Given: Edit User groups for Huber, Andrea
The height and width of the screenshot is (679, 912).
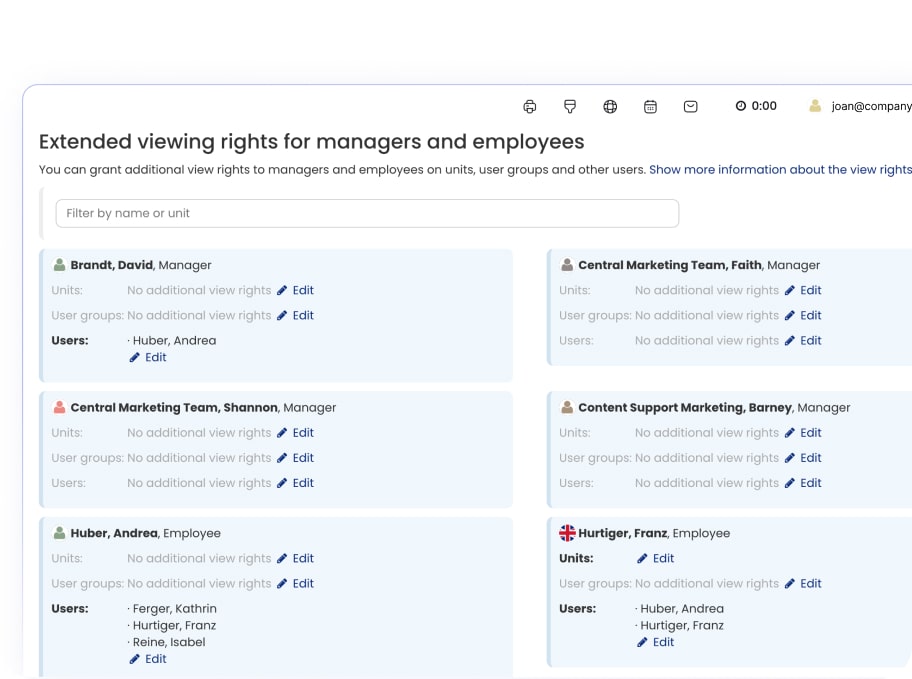Looking at the screenshot, I should (x=296, y=583).
